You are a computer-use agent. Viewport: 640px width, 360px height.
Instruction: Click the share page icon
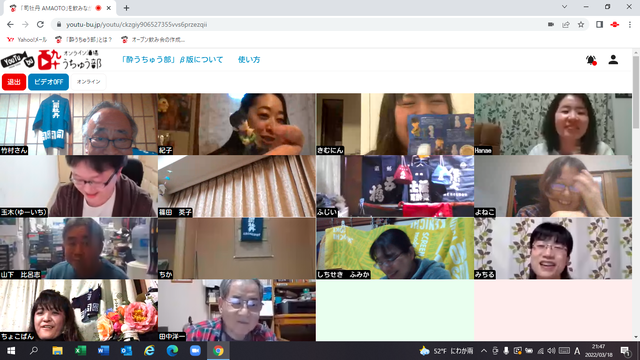[x=566, y=24]
